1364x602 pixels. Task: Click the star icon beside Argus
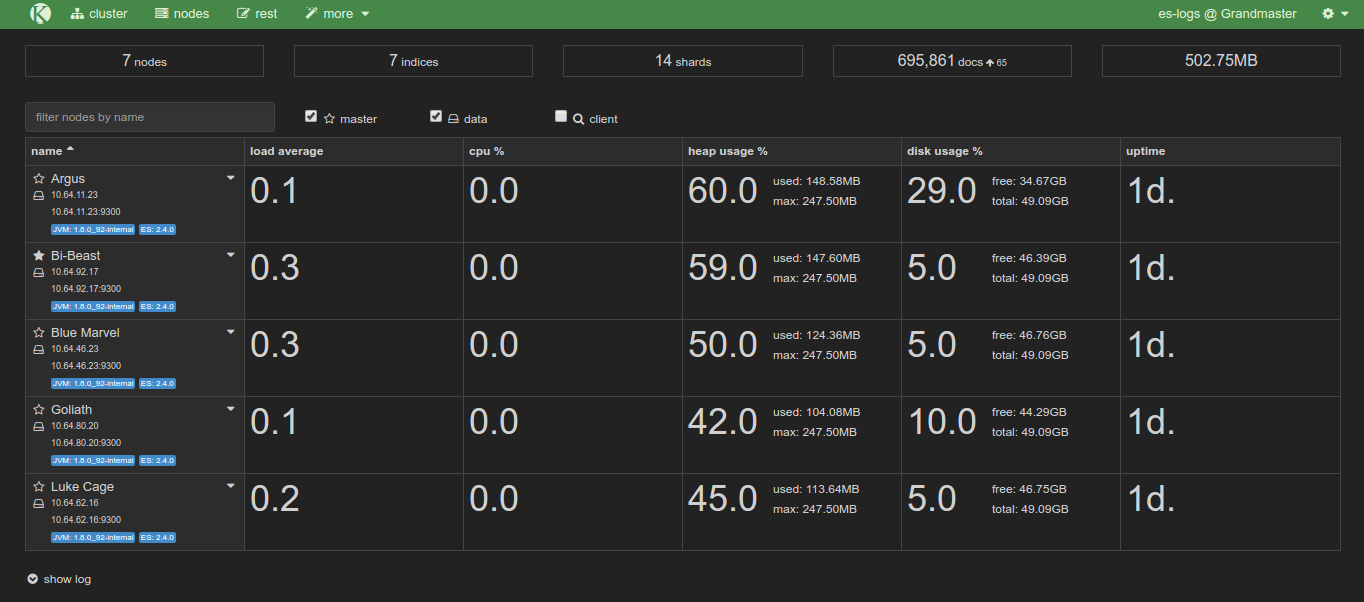point(39,179)
